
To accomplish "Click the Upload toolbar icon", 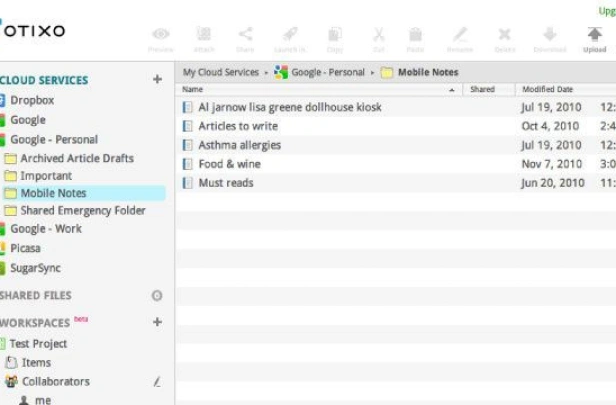I will [x=594, y=34].
